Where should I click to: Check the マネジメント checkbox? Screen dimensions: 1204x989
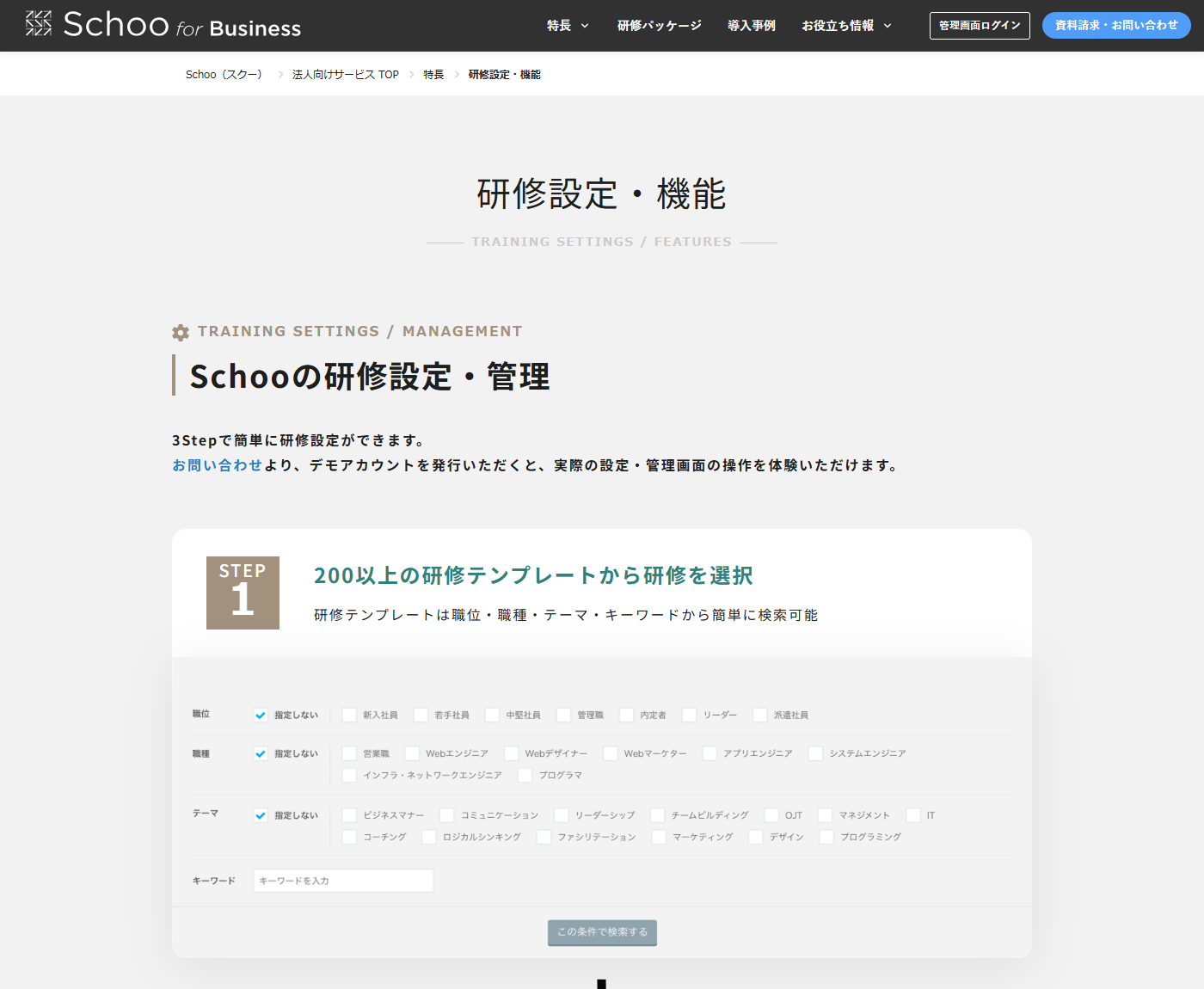coord(825,815)
